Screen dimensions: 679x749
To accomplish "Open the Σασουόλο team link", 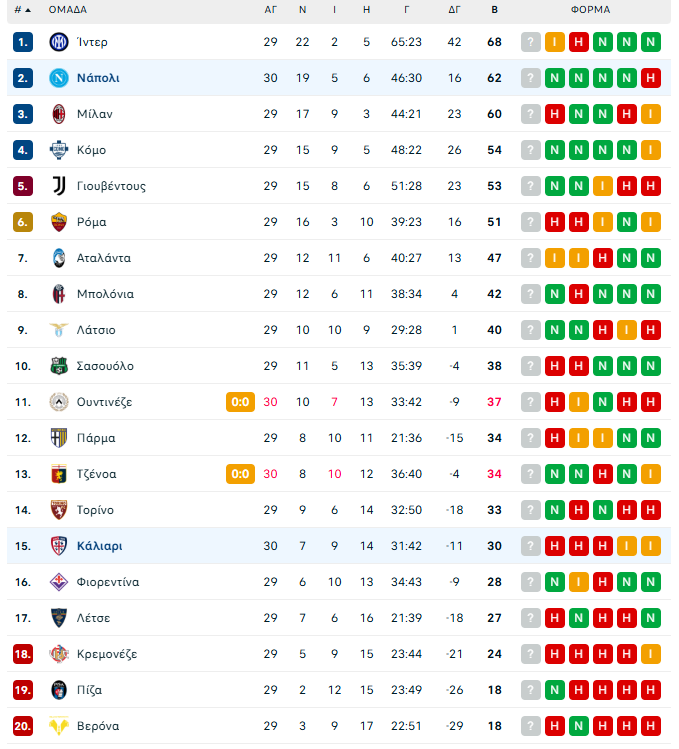I will tap(105, 366).
